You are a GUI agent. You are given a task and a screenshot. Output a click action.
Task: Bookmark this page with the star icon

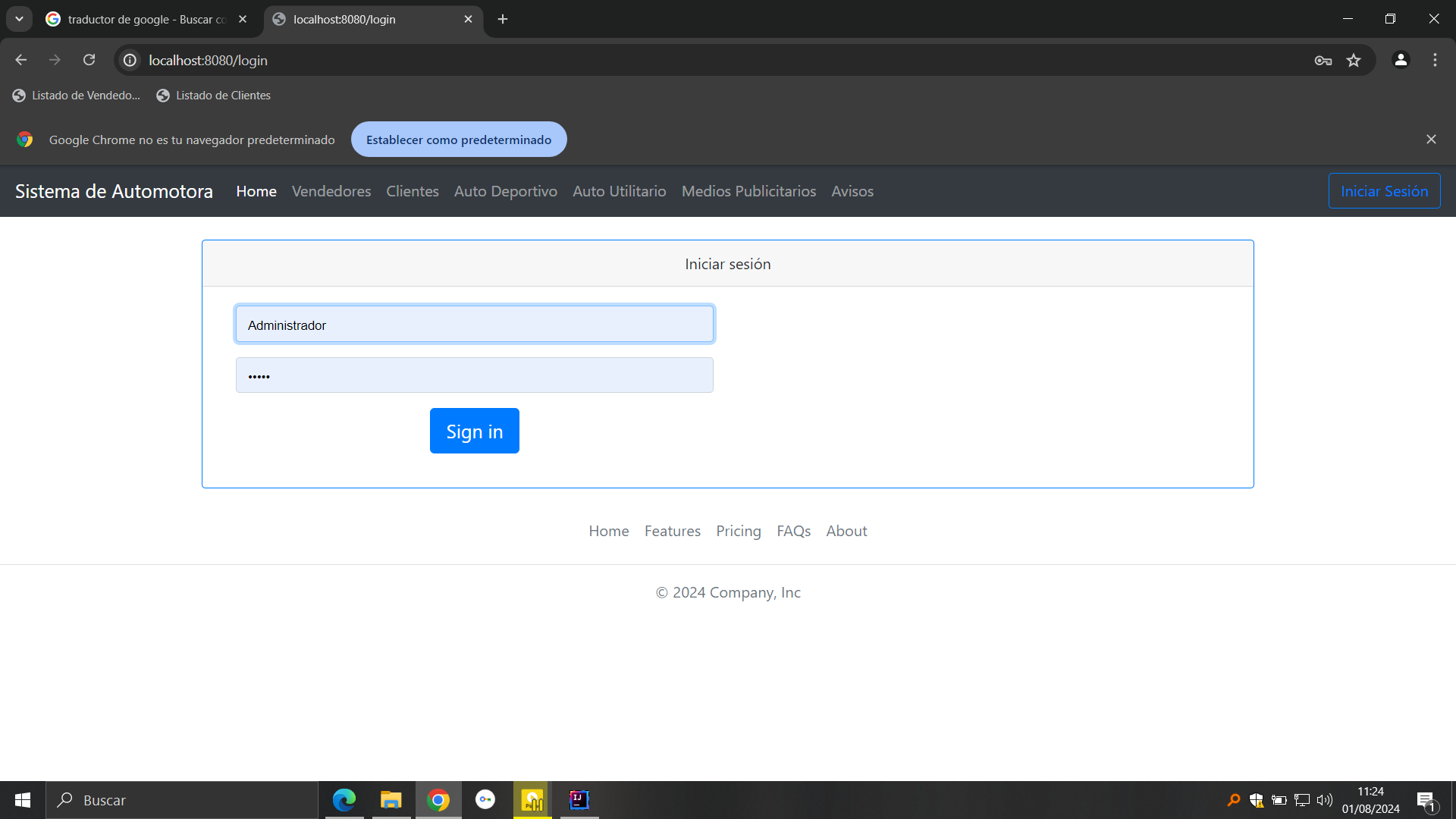point(1354,60)
